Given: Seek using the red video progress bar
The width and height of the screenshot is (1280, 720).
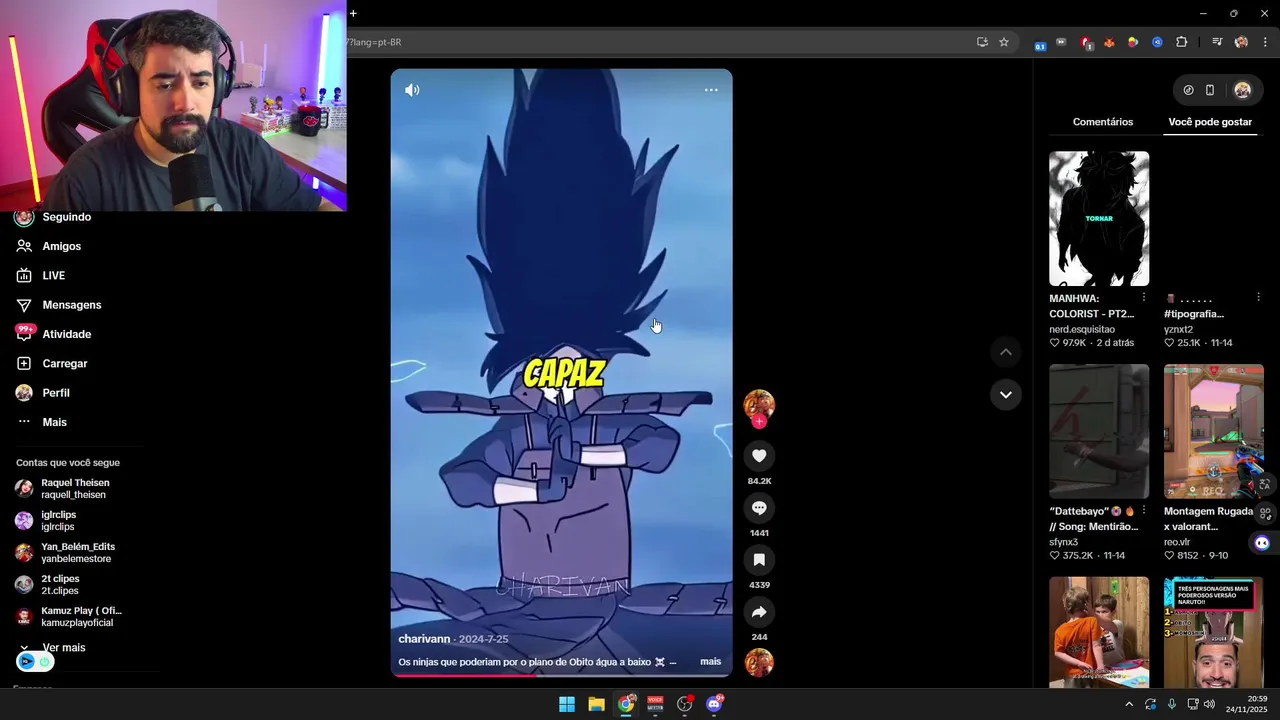Looking at the screenshot, I should point(561,675).
